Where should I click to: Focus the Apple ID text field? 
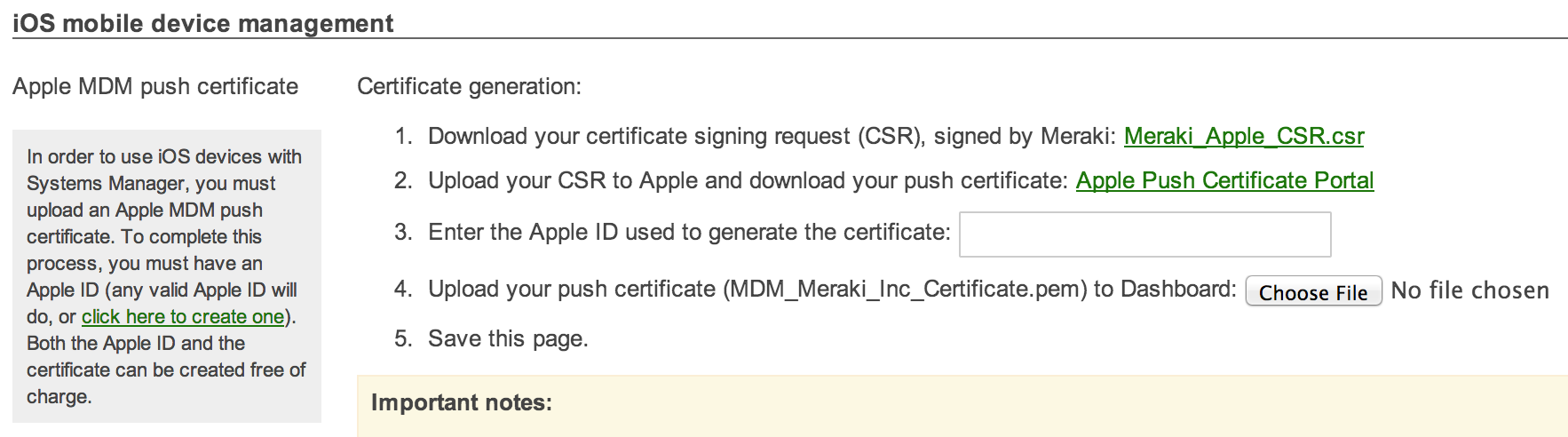tap(1144, 234)
